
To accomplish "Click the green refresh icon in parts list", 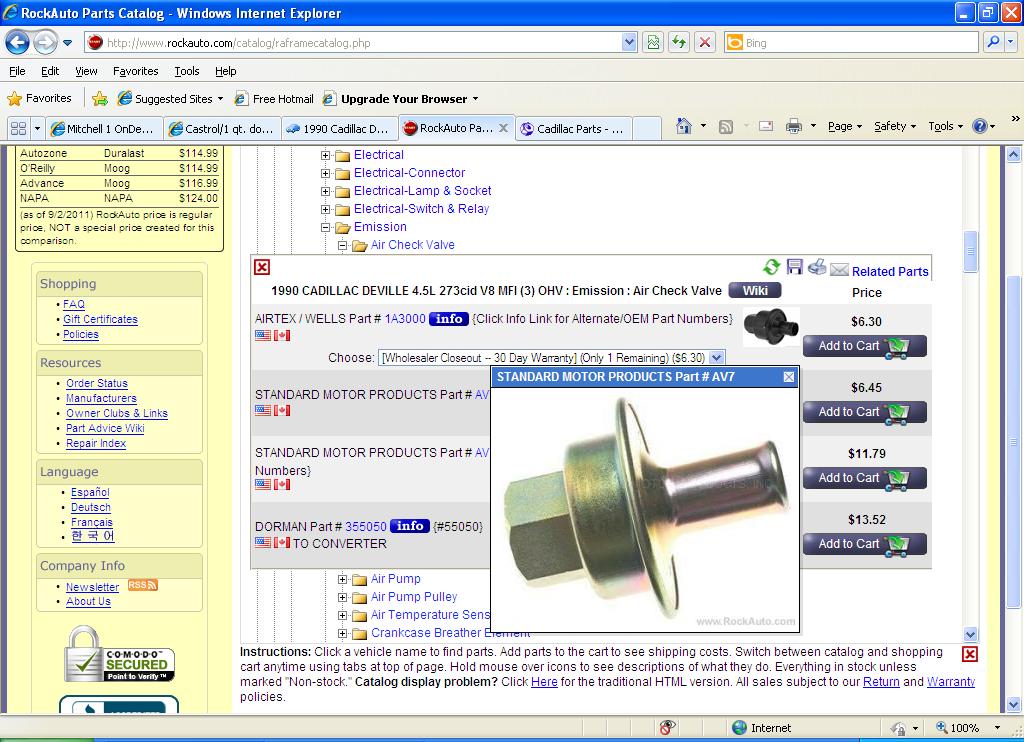I will 771,267.
